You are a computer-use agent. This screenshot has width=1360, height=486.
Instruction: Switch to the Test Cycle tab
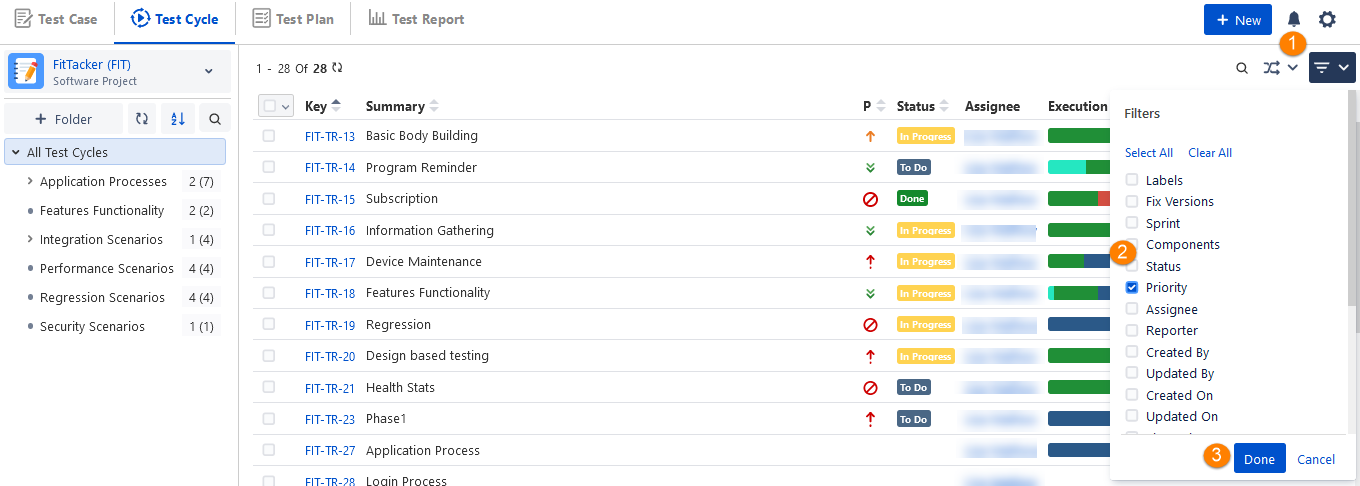(x=175, y=19)
